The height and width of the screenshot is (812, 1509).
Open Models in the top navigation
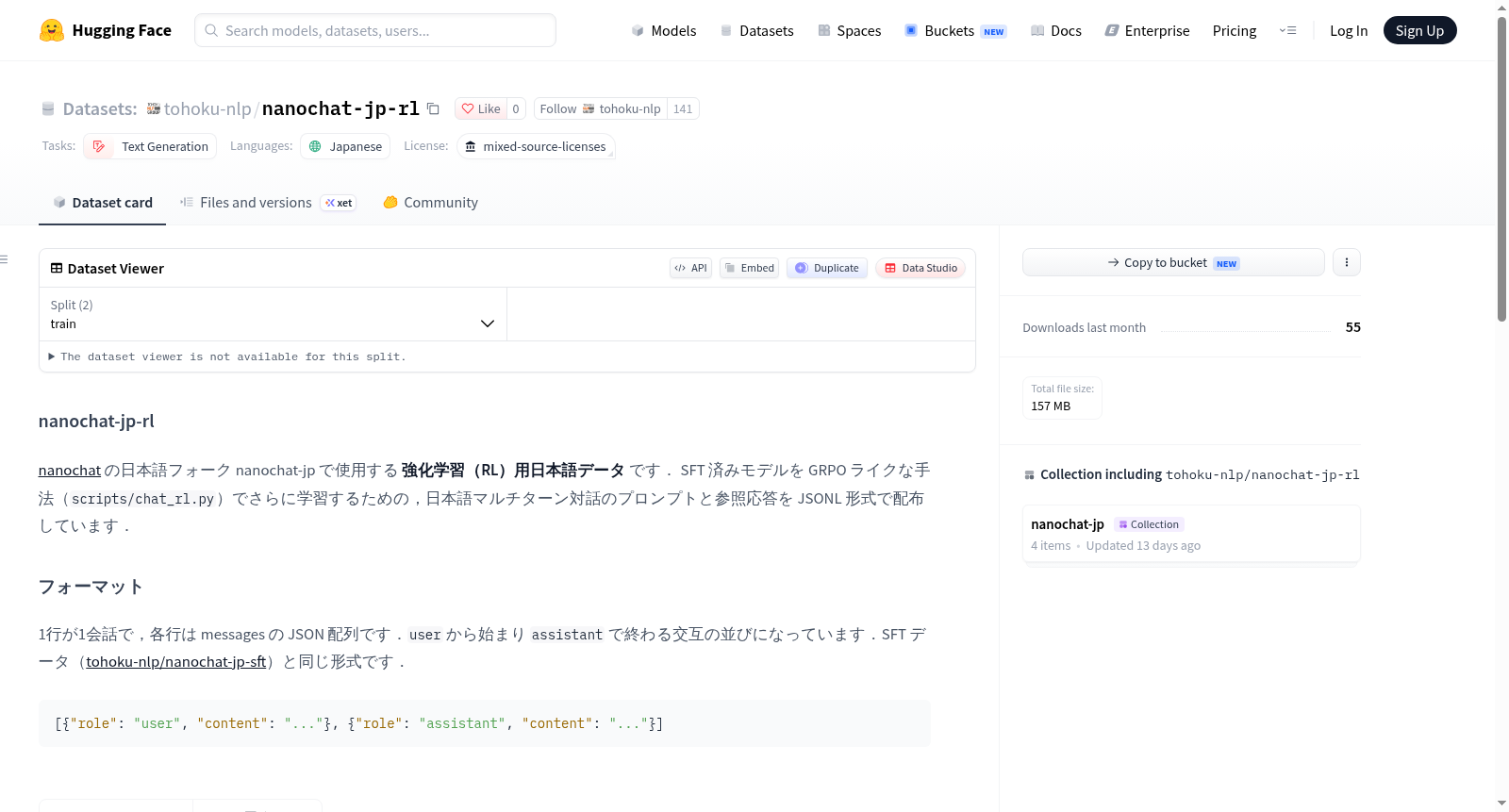(x=663, y=30)
